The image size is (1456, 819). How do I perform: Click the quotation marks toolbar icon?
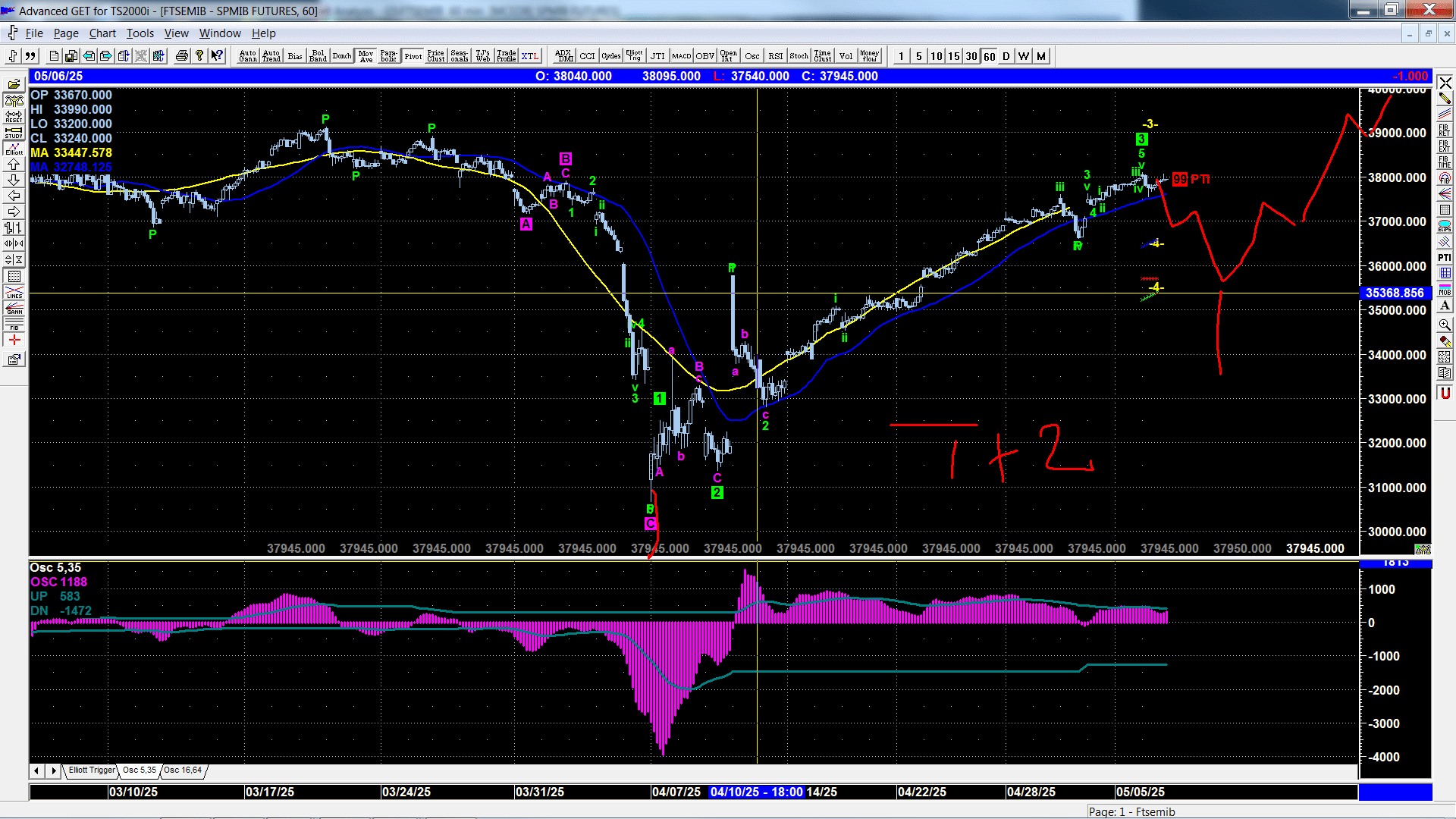30,56
